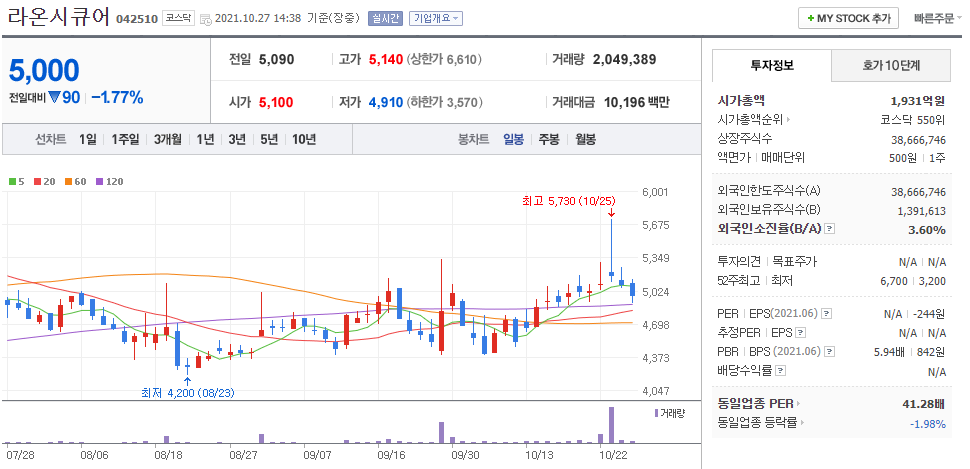Click the green plus MY STOCK 추가 button
The image size is (970, 469).
pos(848,19)
